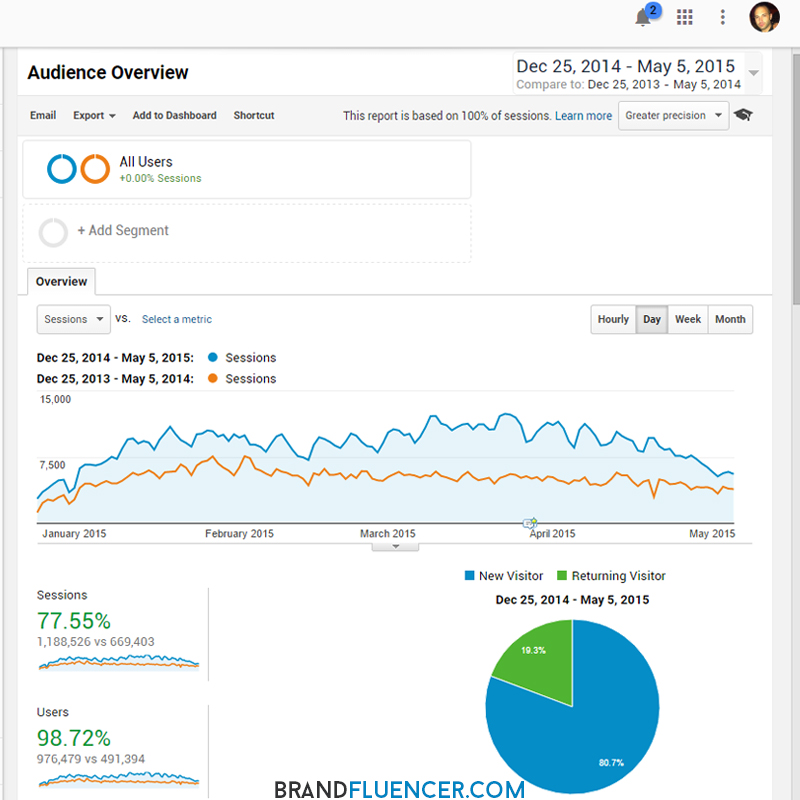Screen dimensions: 800x800
Task: Click the graduation cap education icon
Action: [743, 115]
